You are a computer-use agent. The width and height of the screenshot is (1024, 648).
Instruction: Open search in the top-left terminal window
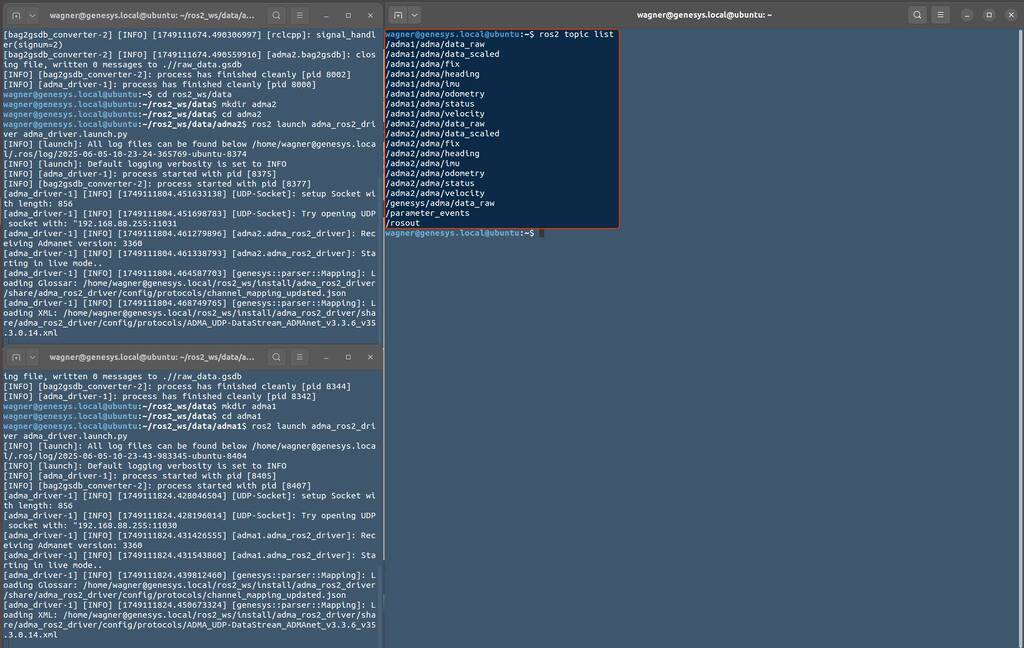tap(276, 15)
